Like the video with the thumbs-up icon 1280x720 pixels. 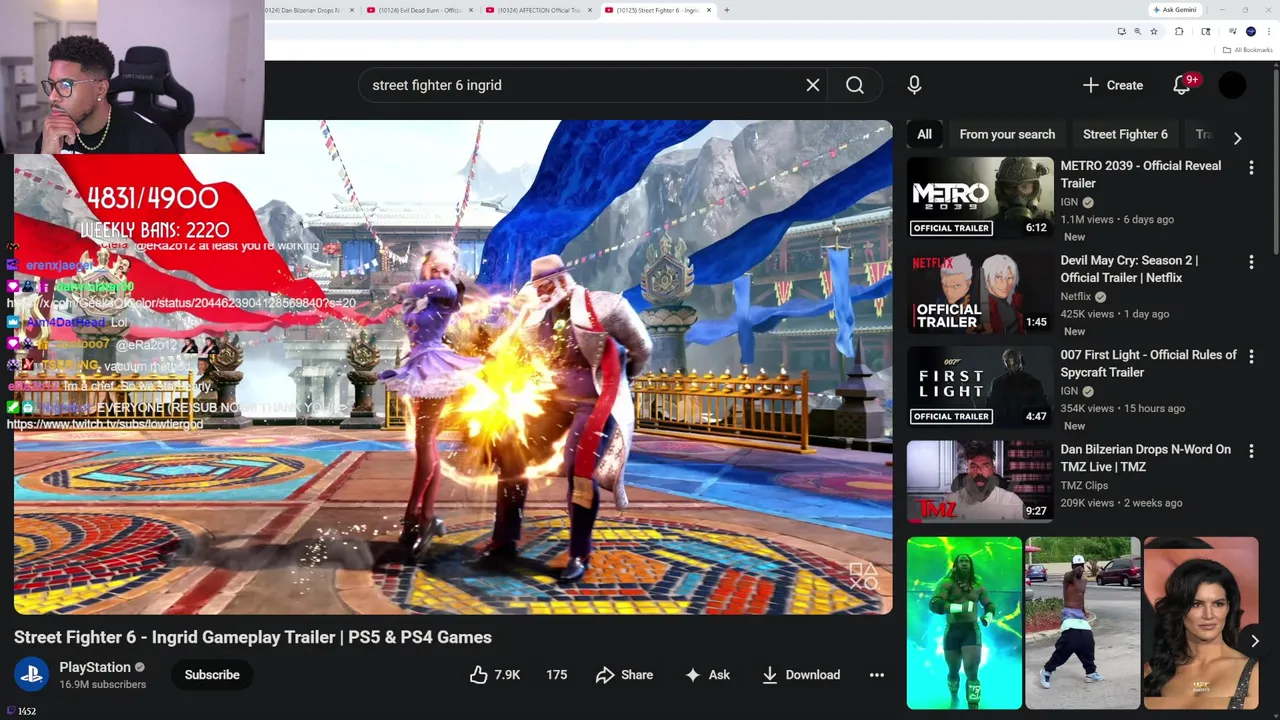(495, 675)
